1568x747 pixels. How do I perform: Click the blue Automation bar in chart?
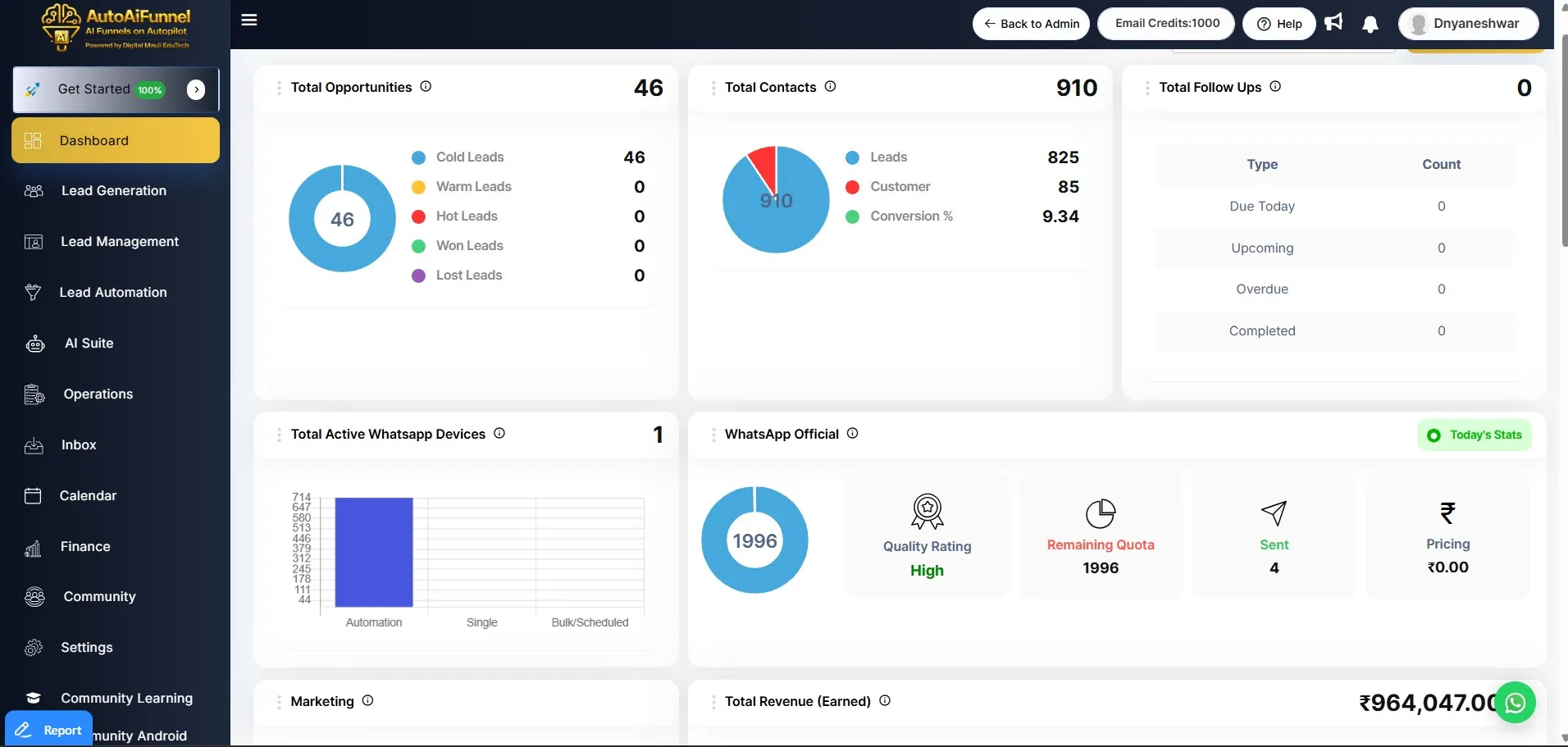[374, 552]
